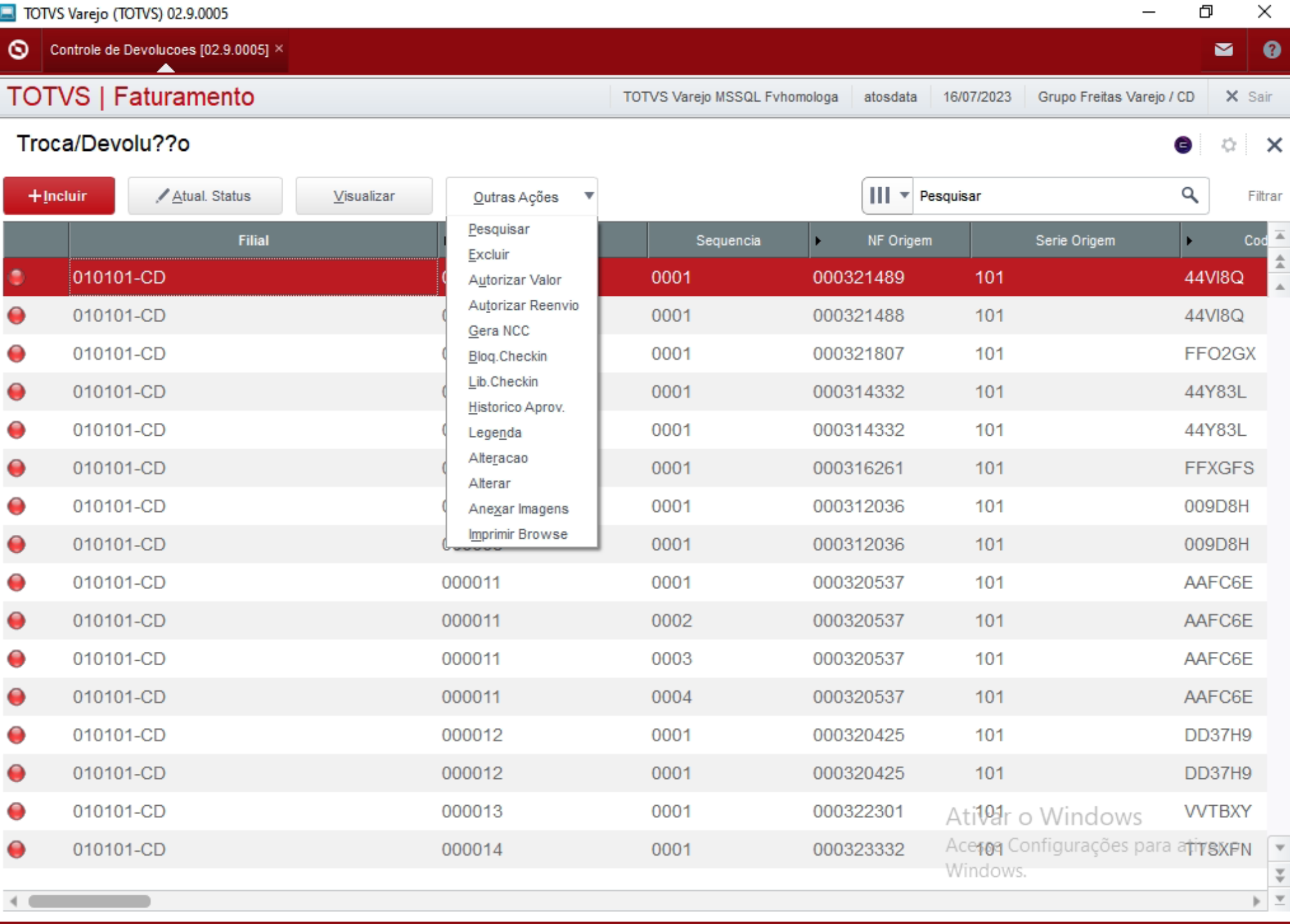Viewport: 1290px width, 924px height.
Task: Click the 000014 number cell
Action: (x=472, y=849)
